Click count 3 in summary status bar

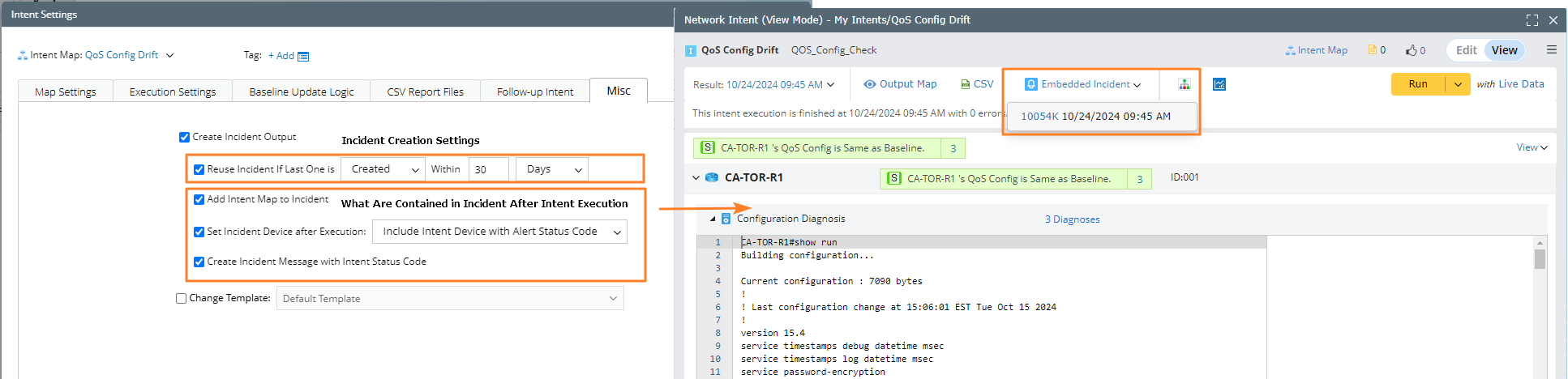(953, 148)
